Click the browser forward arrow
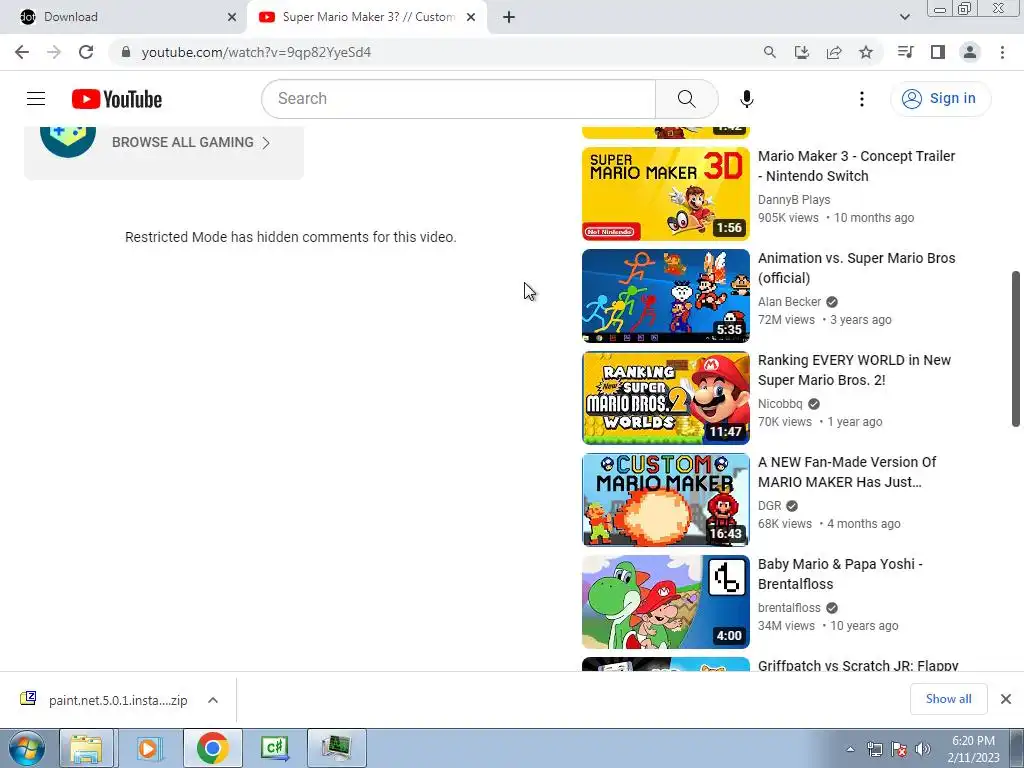 tap(54, 52)
